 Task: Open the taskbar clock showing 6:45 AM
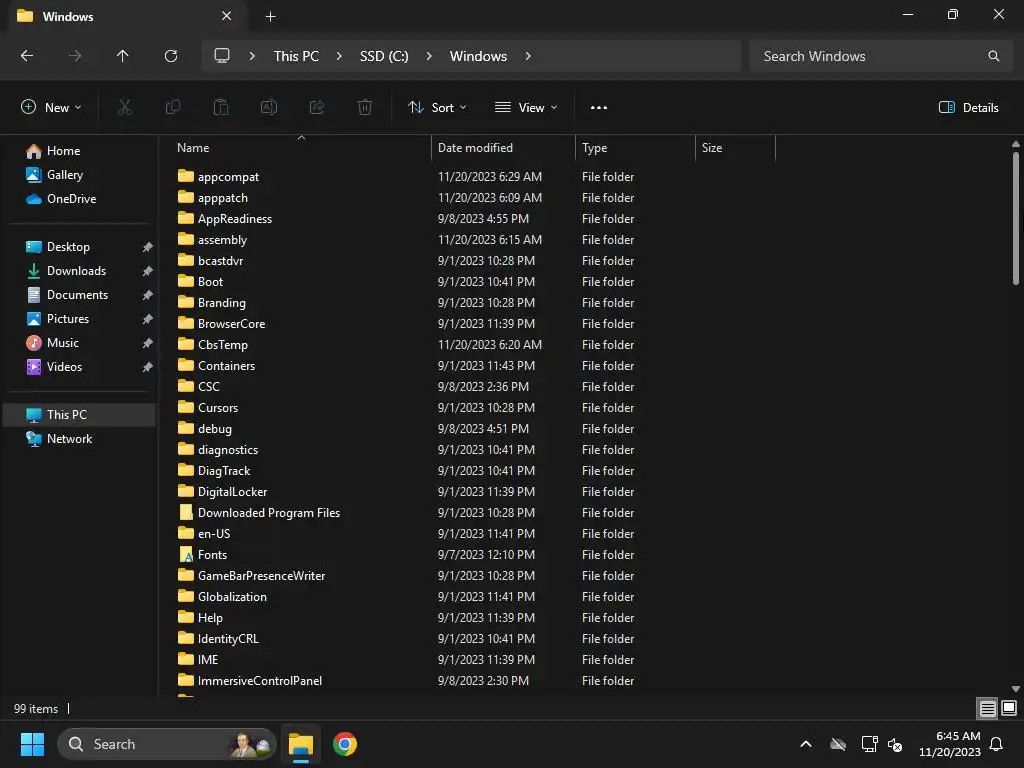(950, 744)
